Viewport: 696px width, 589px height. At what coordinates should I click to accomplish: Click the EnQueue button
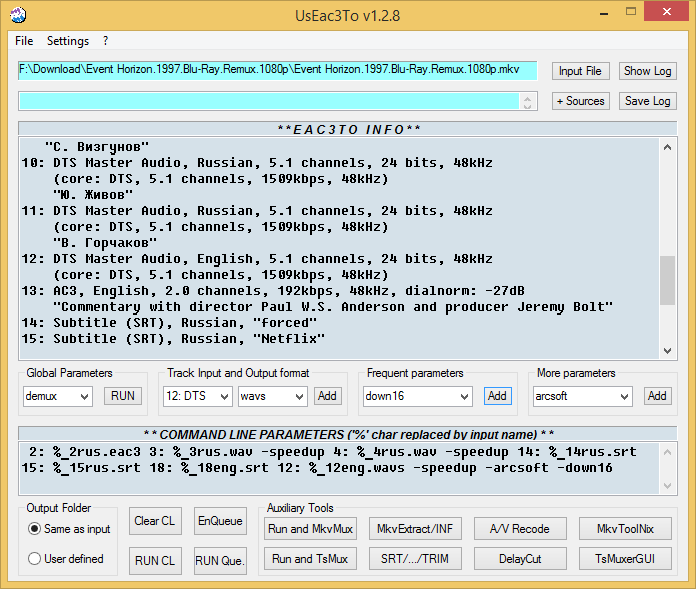tap(219, 521)
